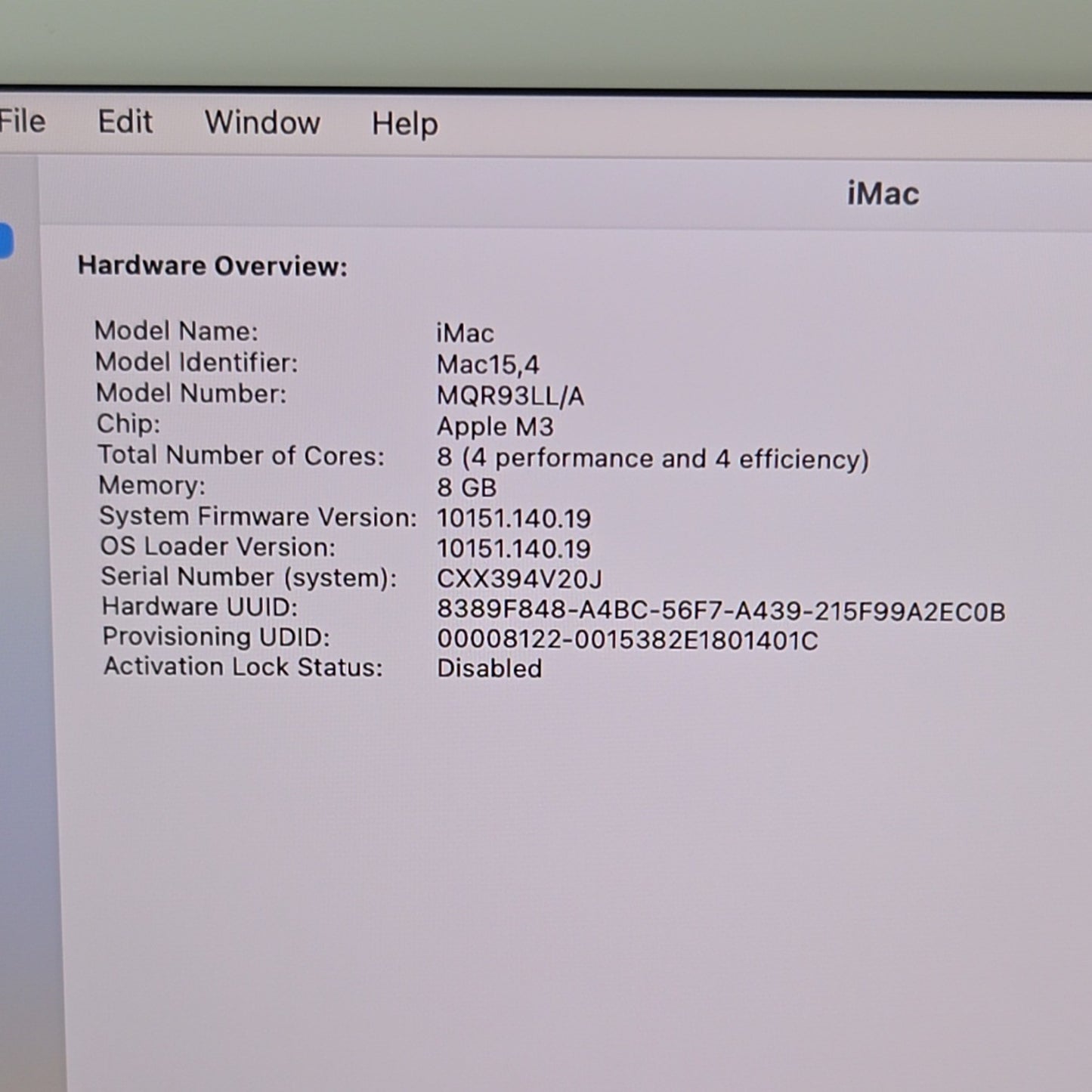This screenshot has height=1092, width=1092.
Task: Open the File menu
Action: [x=23, y=121]
